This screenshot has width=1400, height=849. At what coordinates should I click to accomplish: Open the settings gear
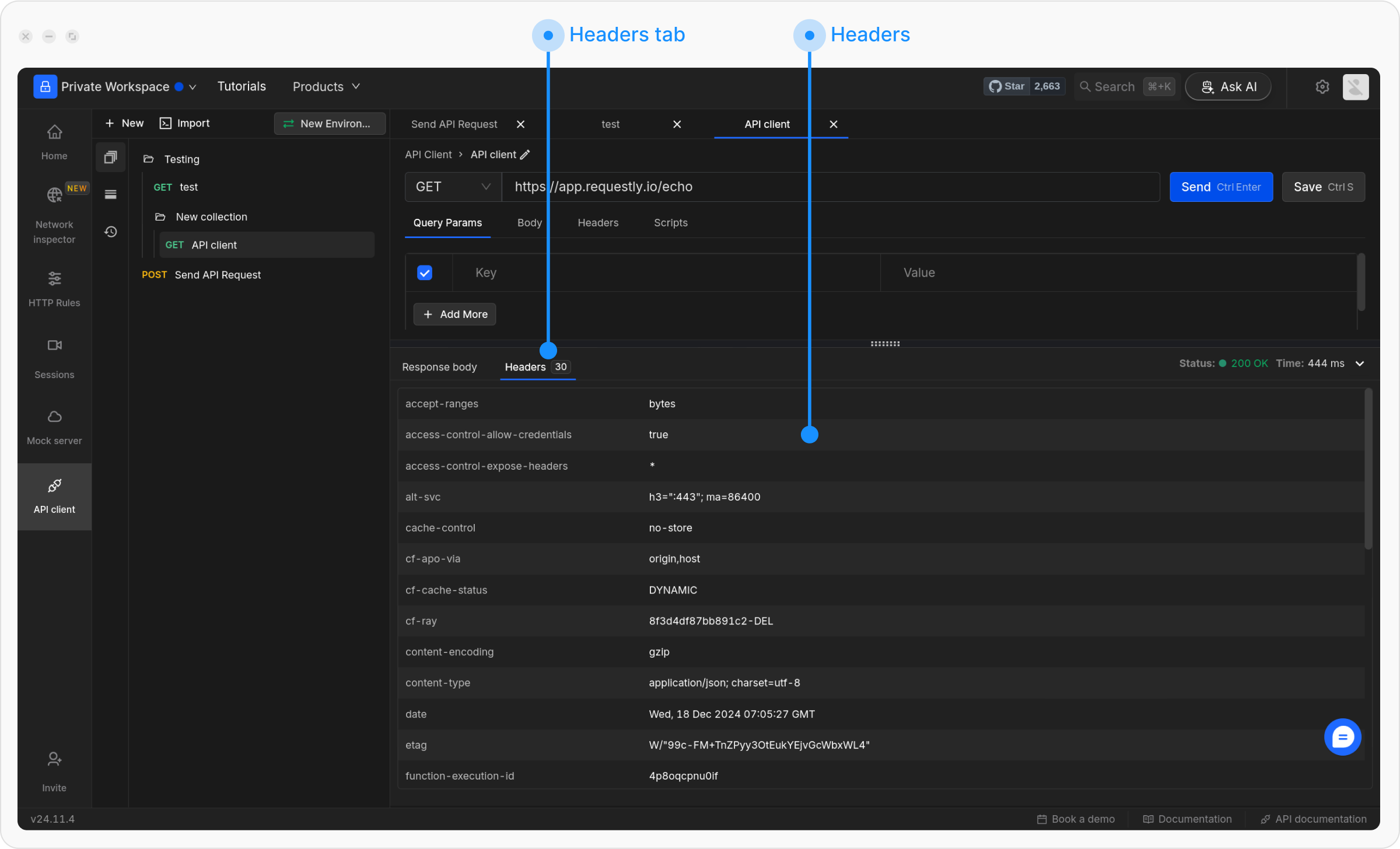pos(1322,86)
